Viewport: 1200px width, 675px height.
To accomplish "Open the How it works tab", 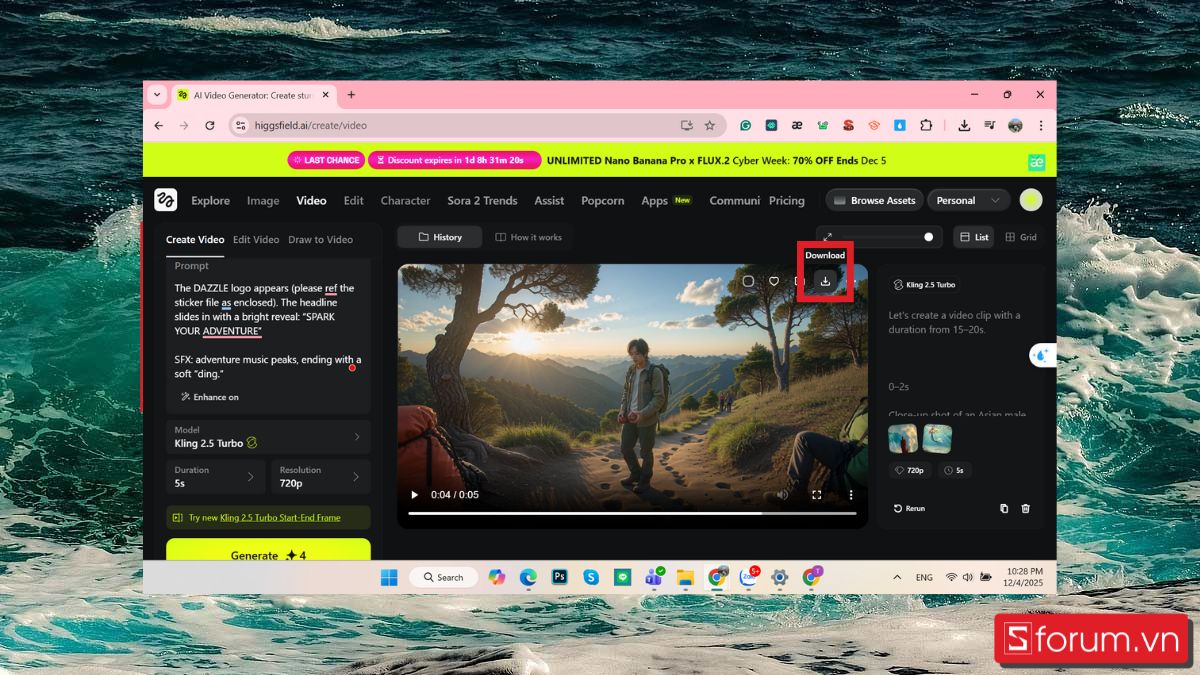I will [x=528, y=237].
